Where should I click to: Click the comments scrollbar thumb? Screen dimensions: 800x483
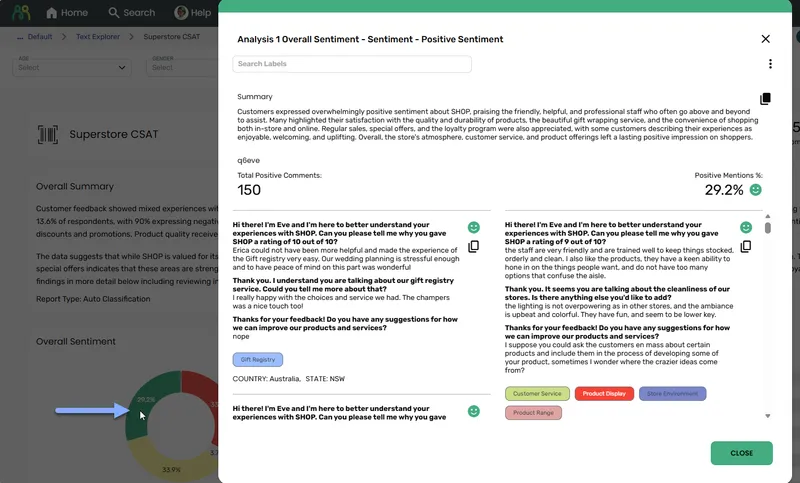click(767, 227)
